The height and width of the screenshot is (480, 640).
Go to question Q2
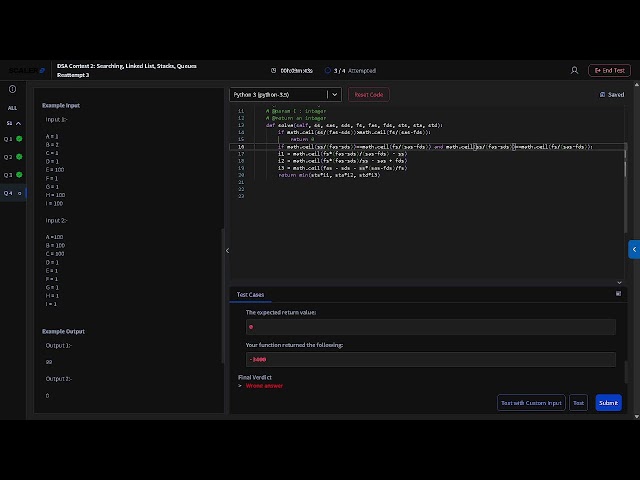13,157
